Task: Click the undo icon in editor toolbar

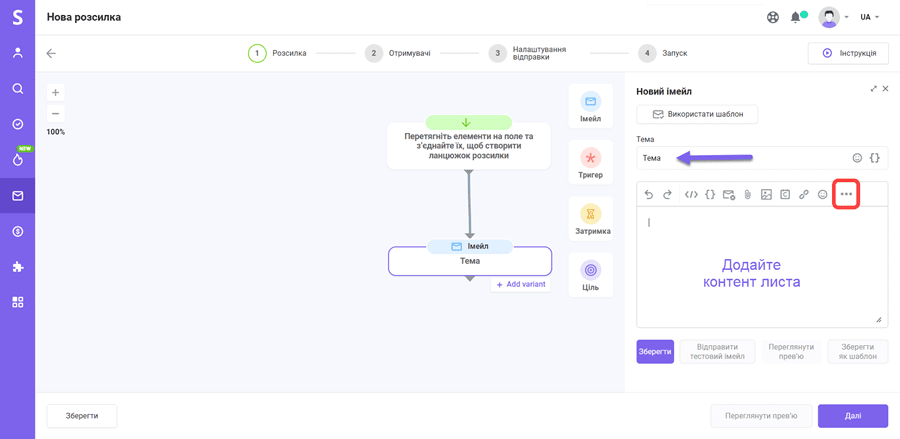Action: tap(649, 195)
